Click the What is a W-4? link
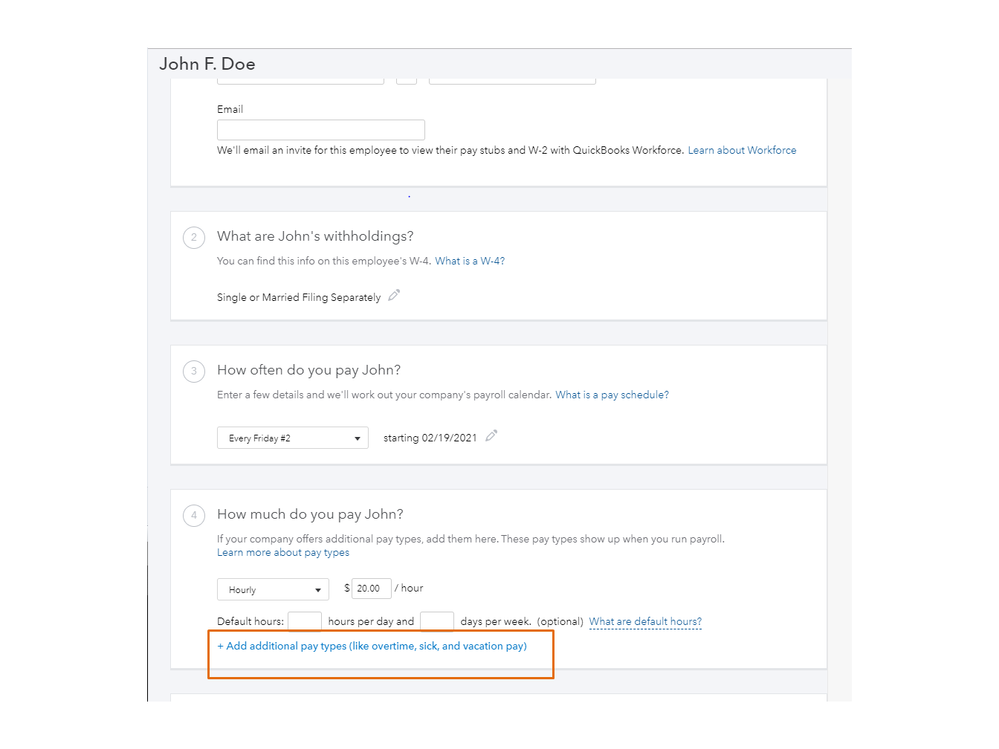 [470, 261]
